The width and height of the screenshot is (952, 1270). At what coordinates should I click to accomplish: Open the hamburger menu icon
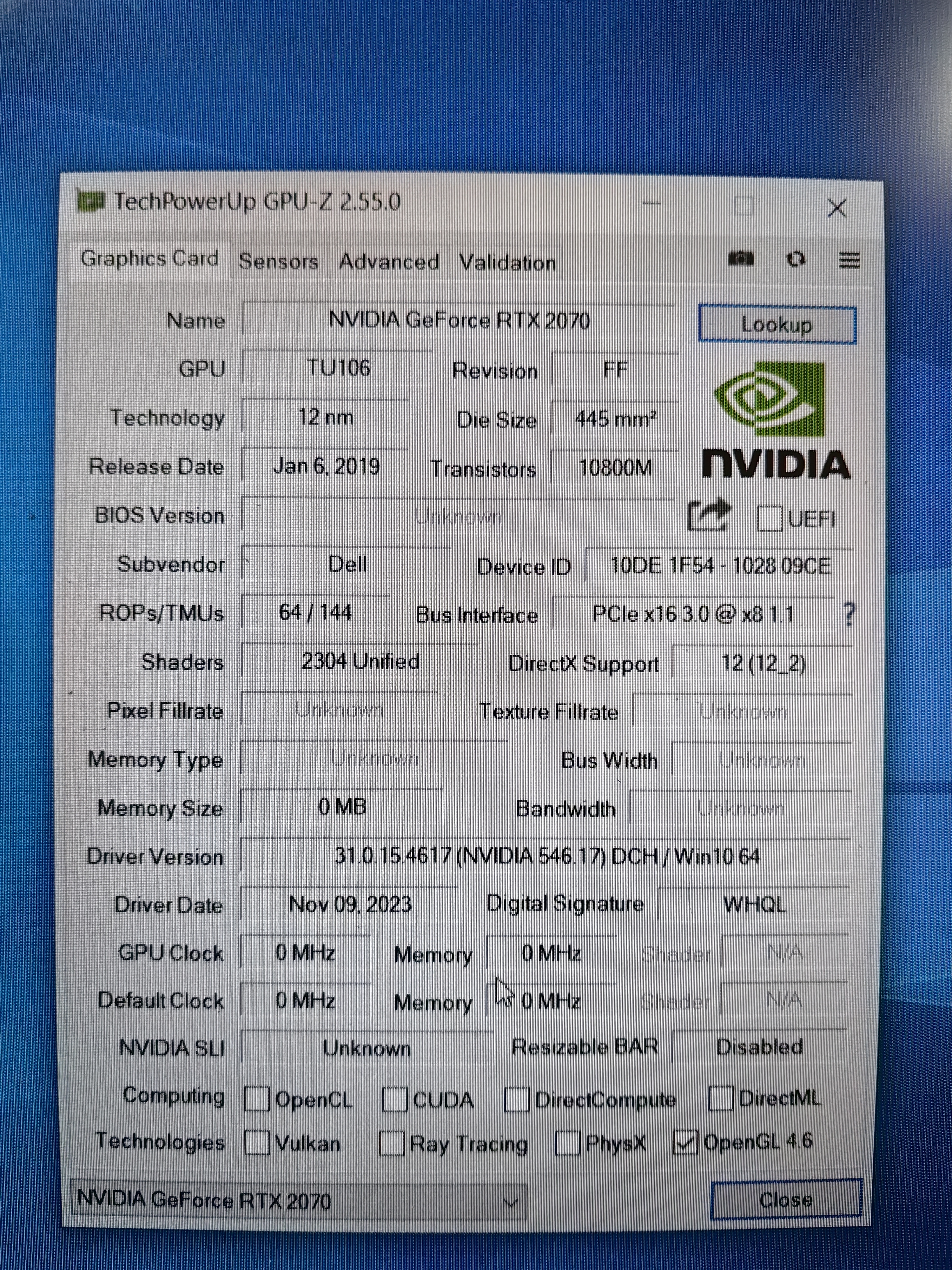[x=849, y=260]
